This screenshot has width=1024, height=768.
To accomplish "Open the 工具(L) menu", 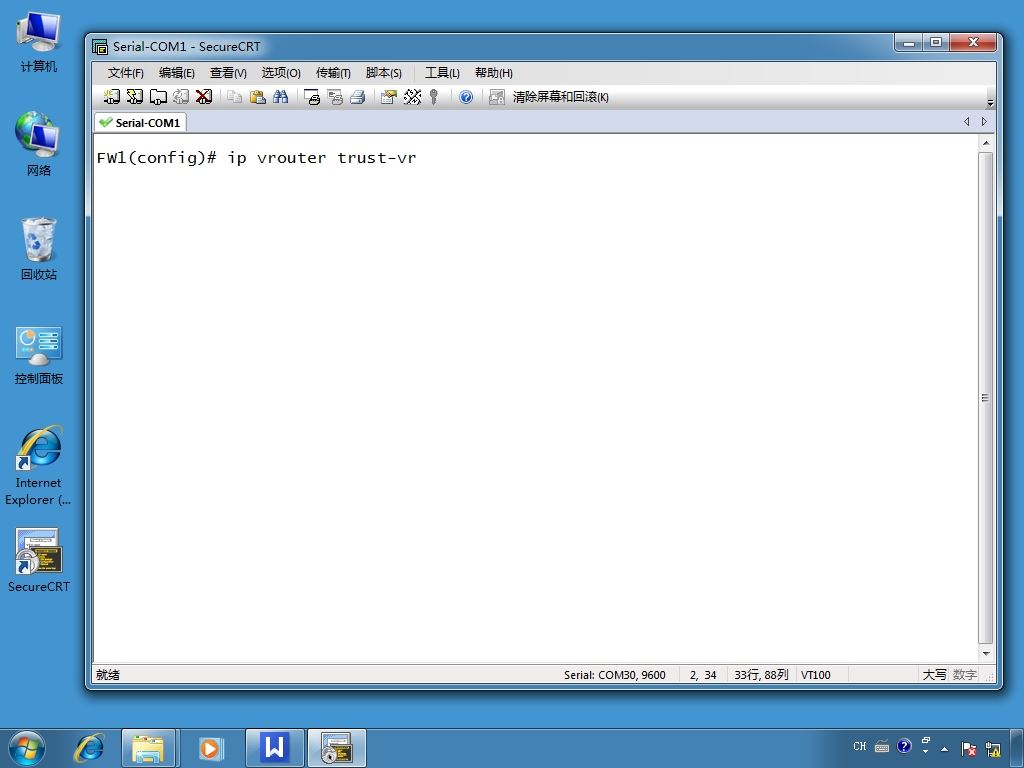I will pyautogui.click(x=442, y=72).
